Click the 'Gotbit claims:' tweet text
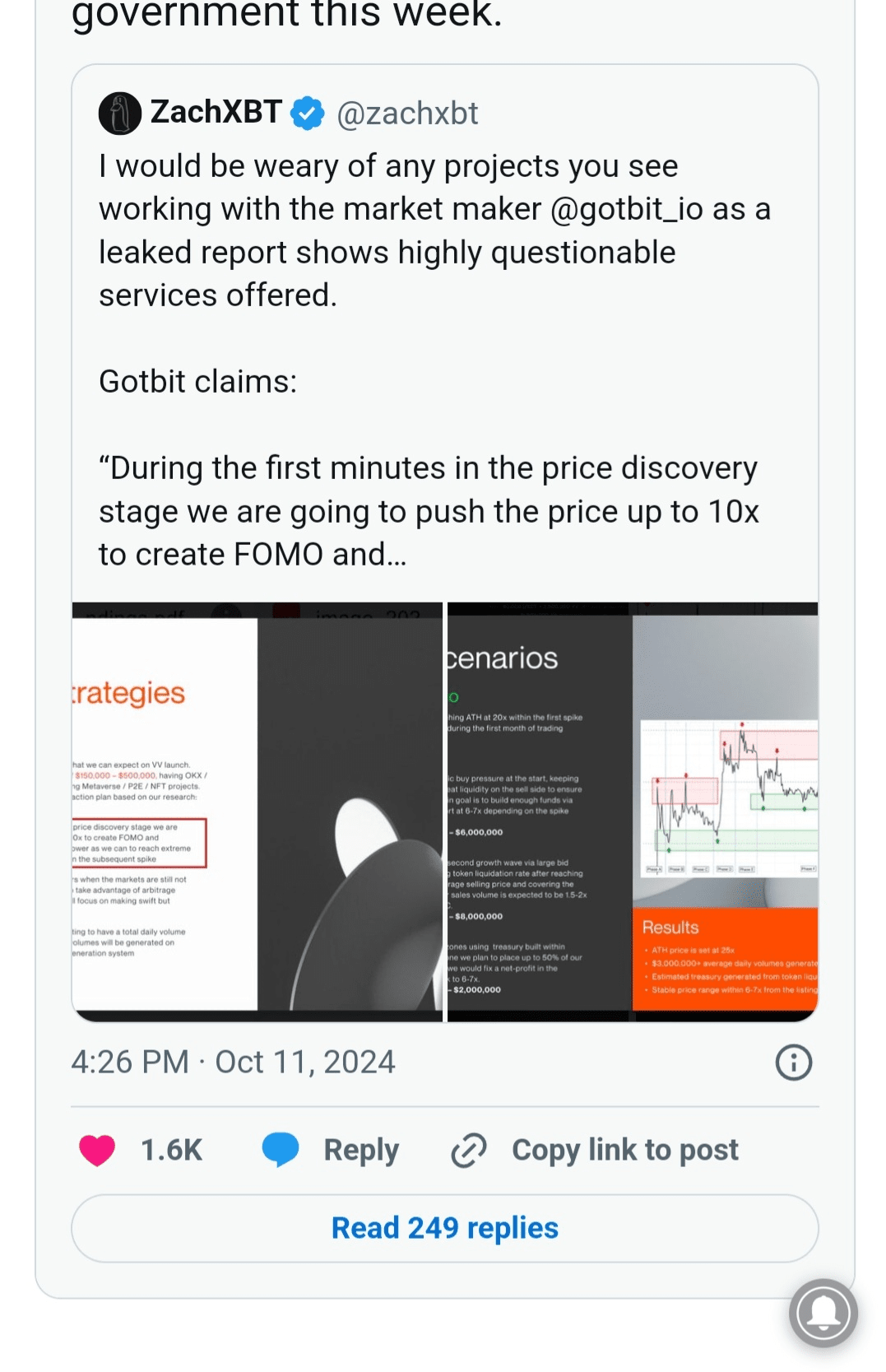886x1372 pixels. [x=197, y=382]
